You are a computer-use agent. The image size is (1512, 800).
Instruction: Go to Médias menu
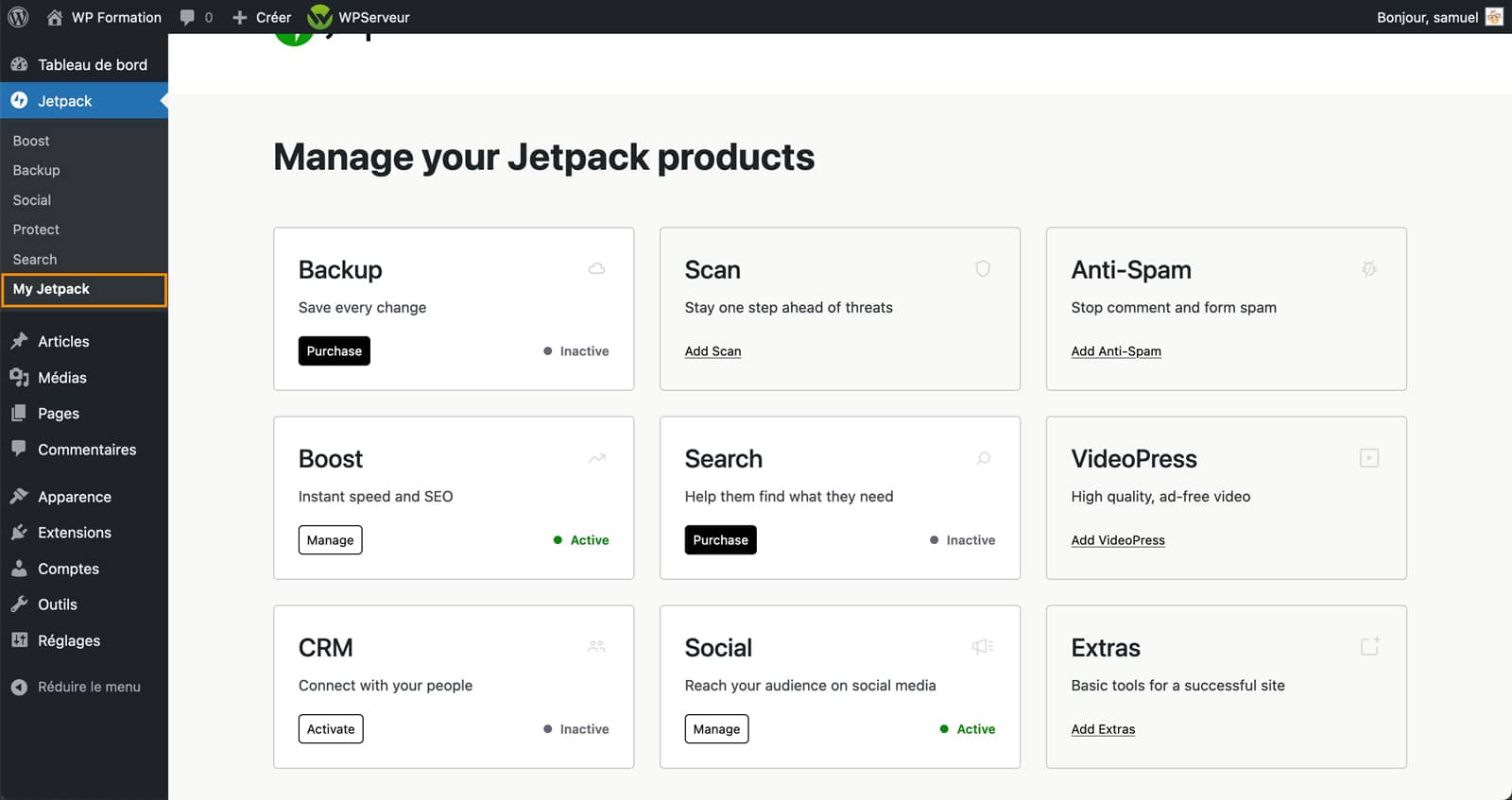coord(62,377)
